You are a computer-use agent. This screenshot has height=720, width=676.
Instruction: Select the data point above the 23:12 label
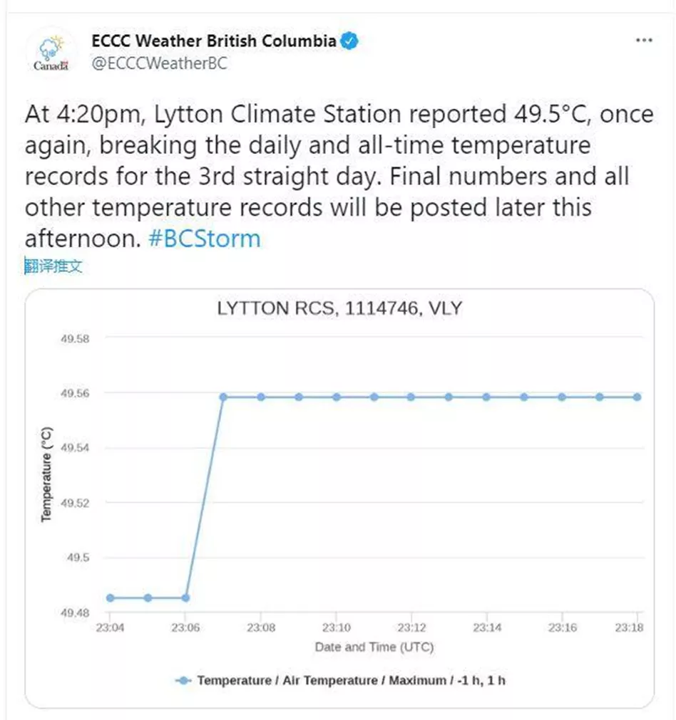pyautogui.click(x=411, y=397)
